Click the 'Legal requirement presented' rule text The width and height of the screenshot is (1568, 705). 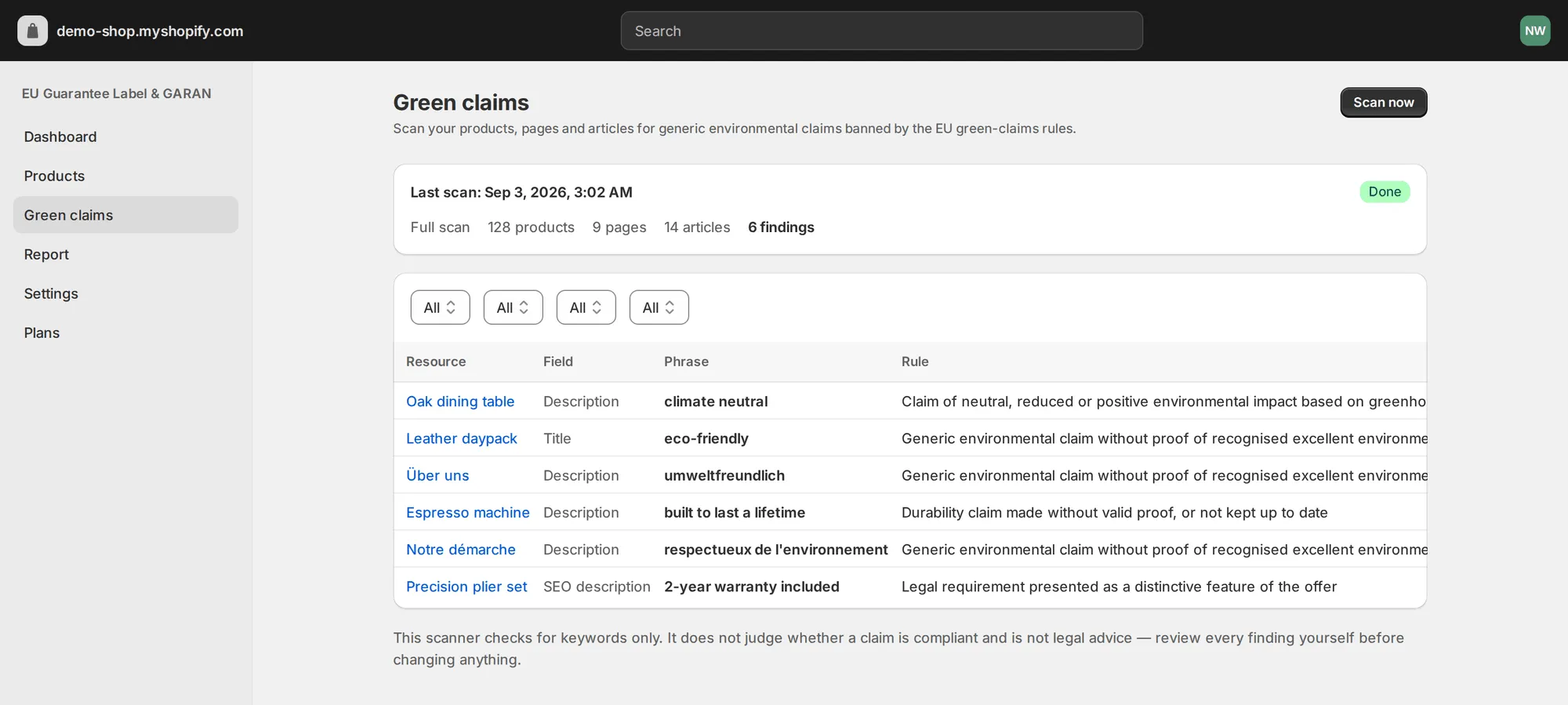(1119, 587)
